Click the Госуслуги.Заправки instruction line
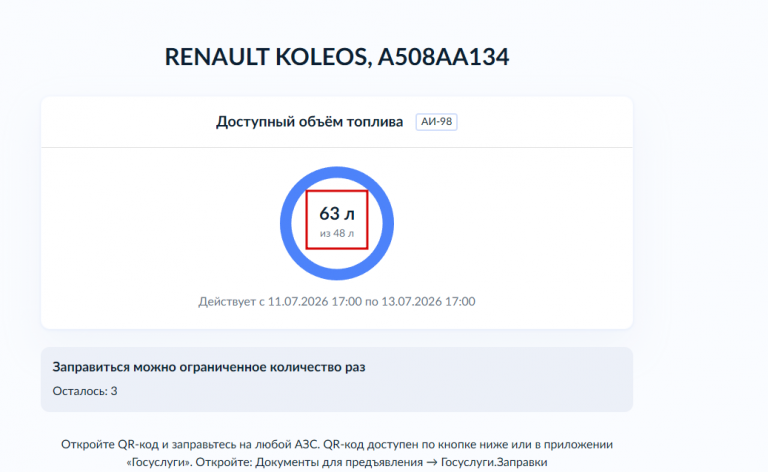 pyautogui.click(x=337, y=462)
